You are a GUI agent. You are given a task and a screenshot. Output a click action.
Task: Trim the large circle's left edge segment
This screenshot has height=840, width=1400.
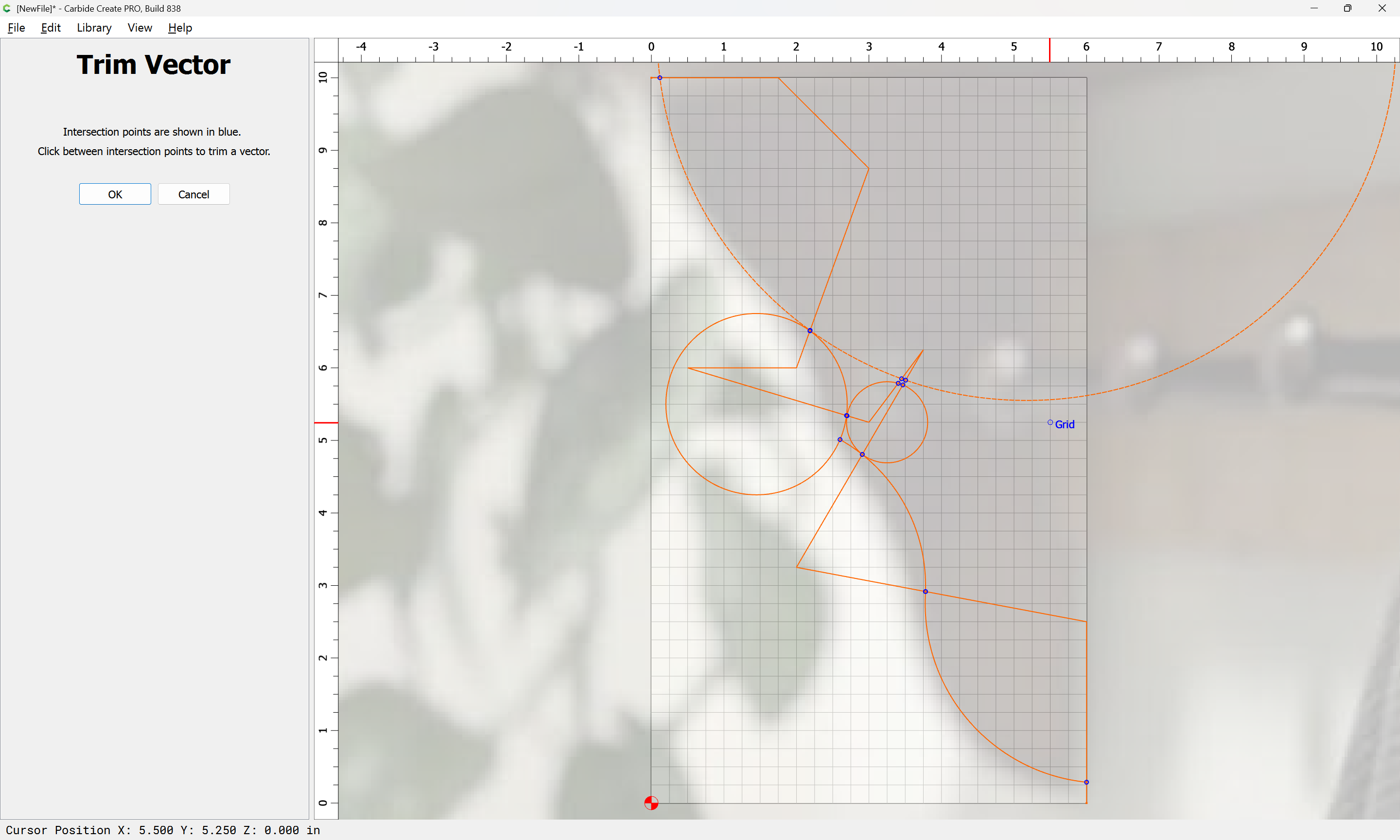(666, 404)
